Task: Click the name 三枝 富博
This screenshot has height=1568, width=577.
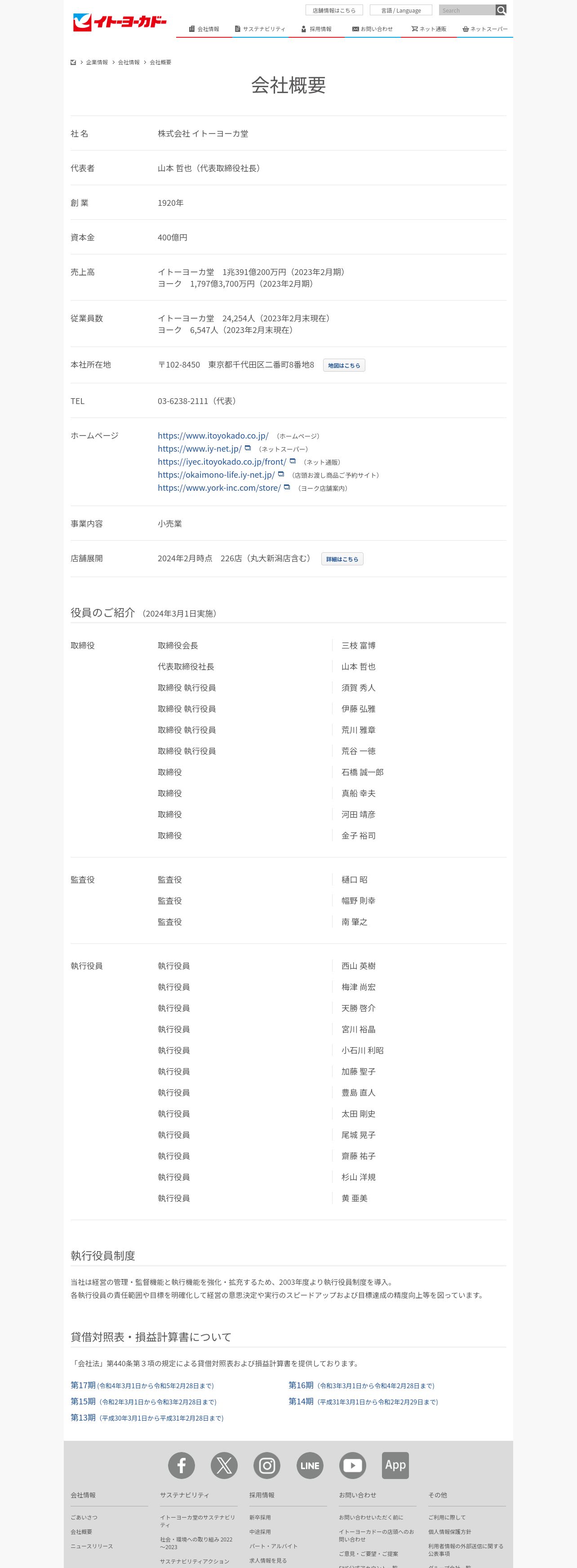Action: pyautogui.click(x=359, y=645)
